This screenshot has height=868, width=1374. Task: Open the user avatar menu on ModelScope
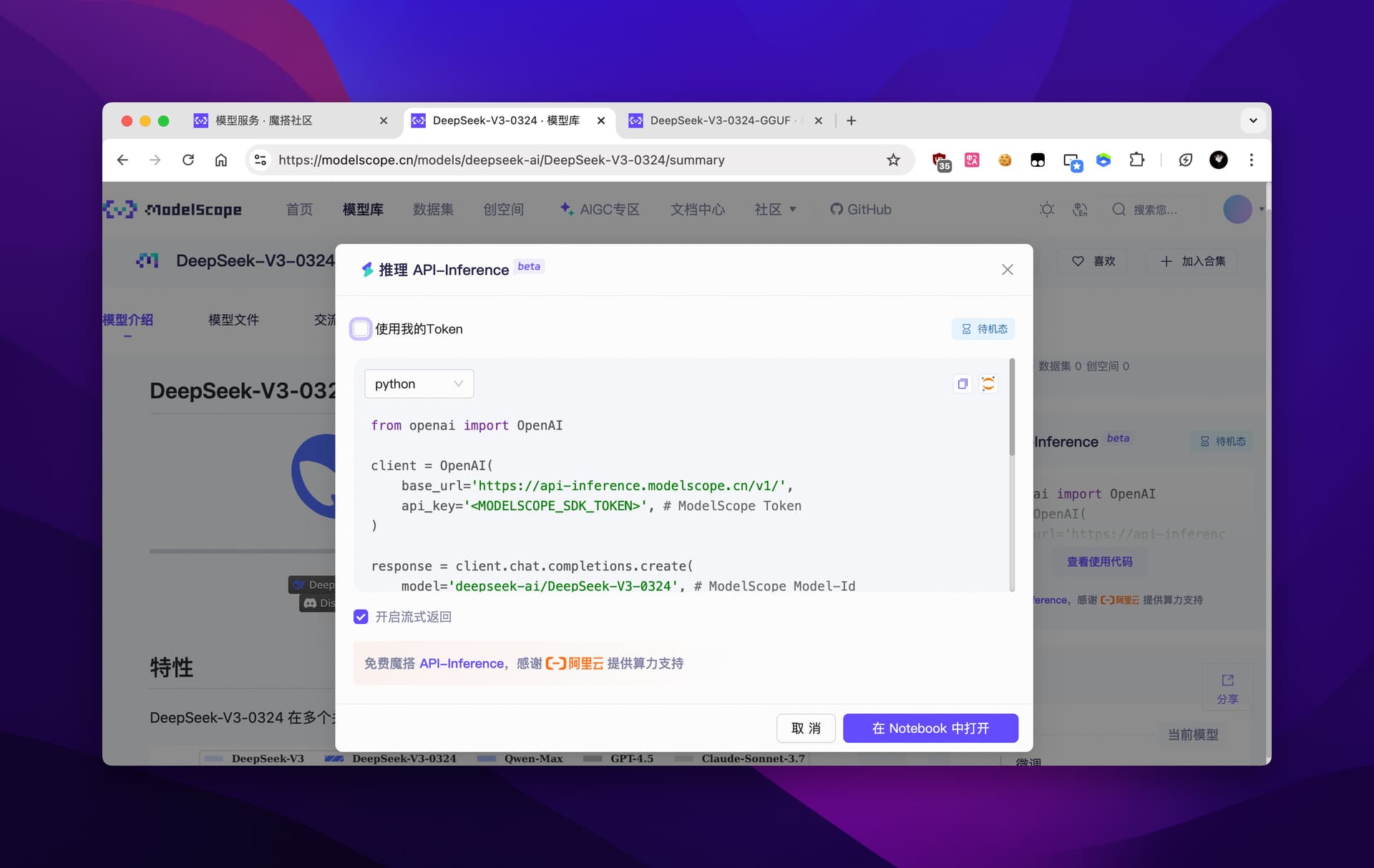pos(1237,210)
